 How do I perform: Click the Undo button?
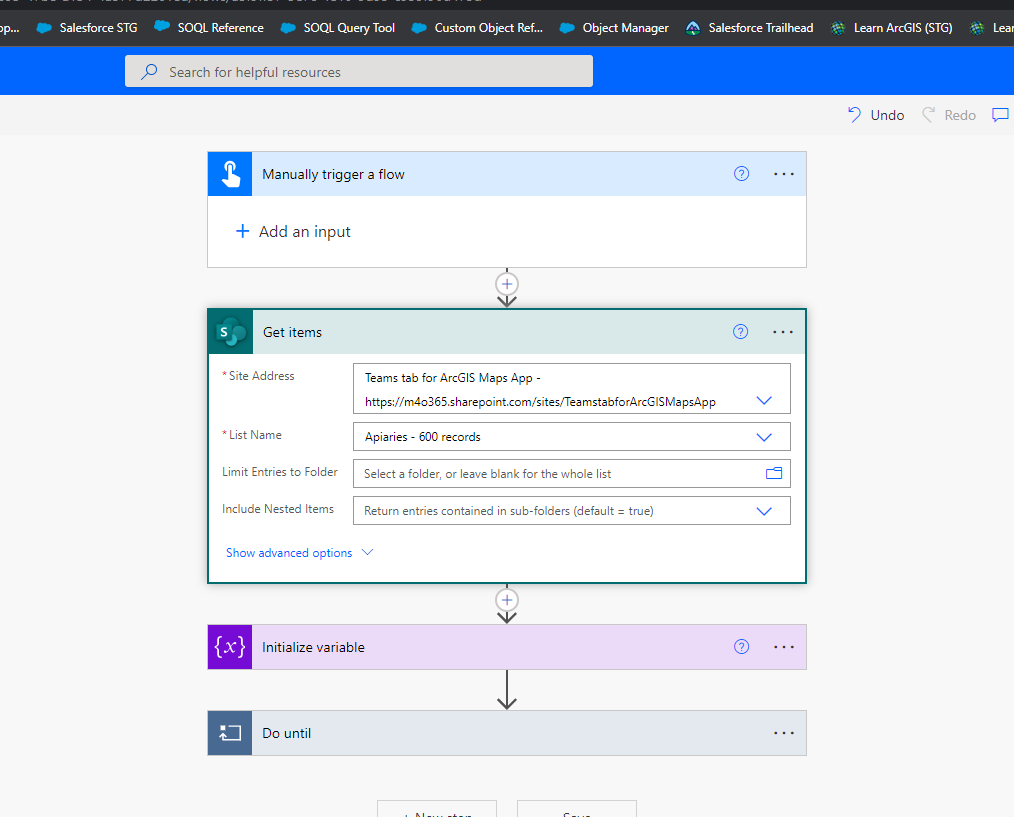pyautogui.click(x=876, y=115)
